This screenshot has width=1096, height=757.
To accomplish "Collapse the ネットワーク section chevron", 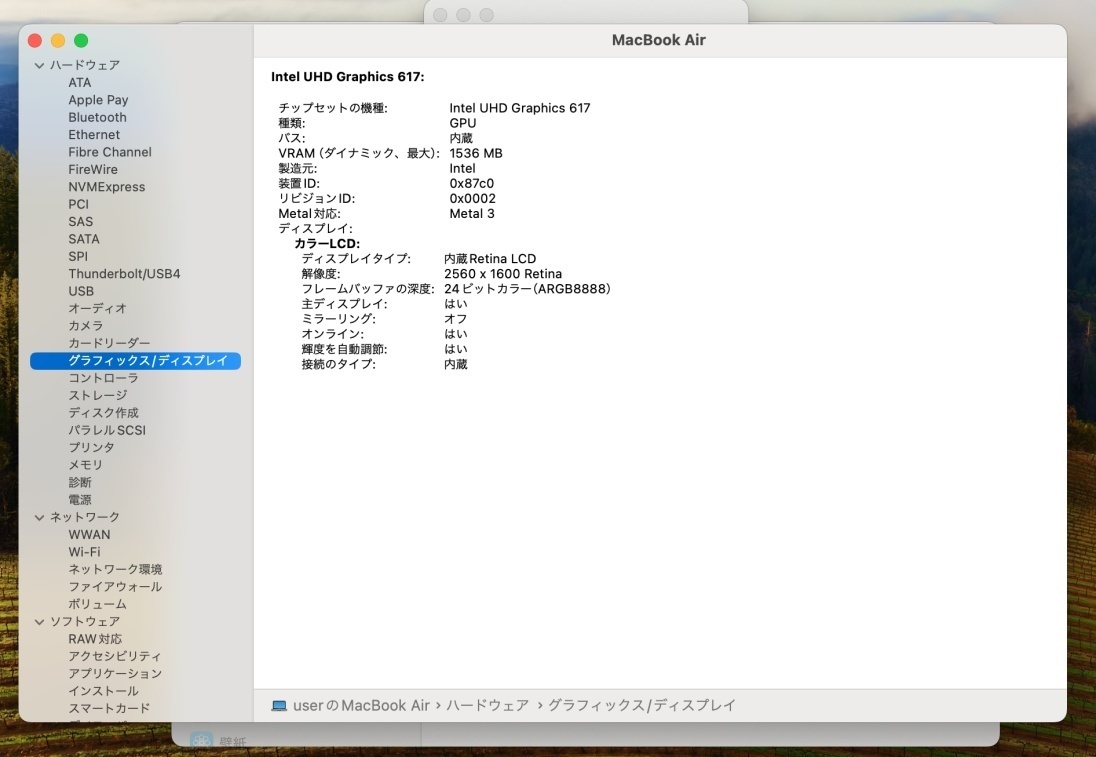I will click(x=39, y=517).
